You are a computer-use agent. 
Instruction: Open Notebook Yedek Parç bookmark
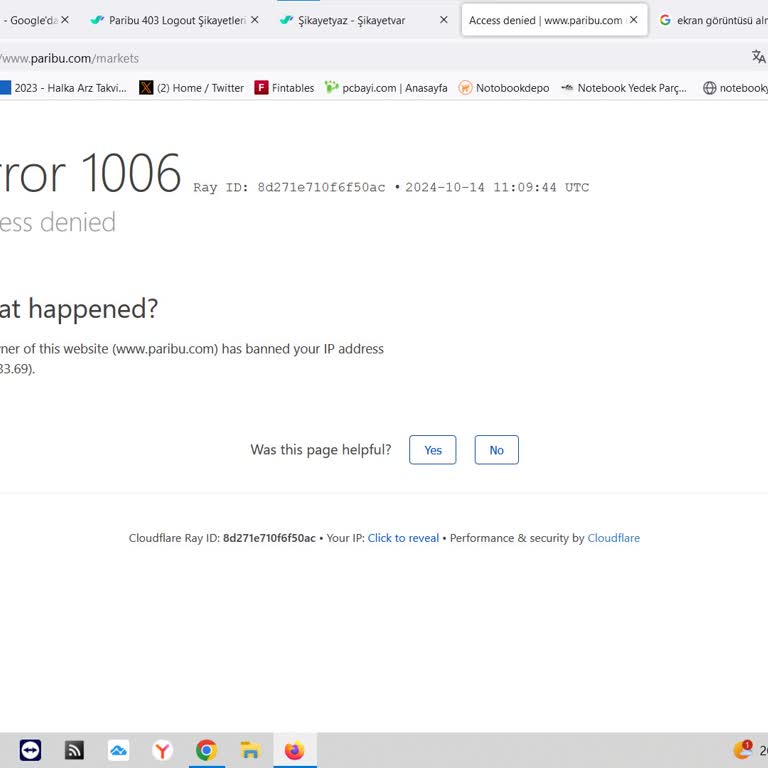pos(624,88)
